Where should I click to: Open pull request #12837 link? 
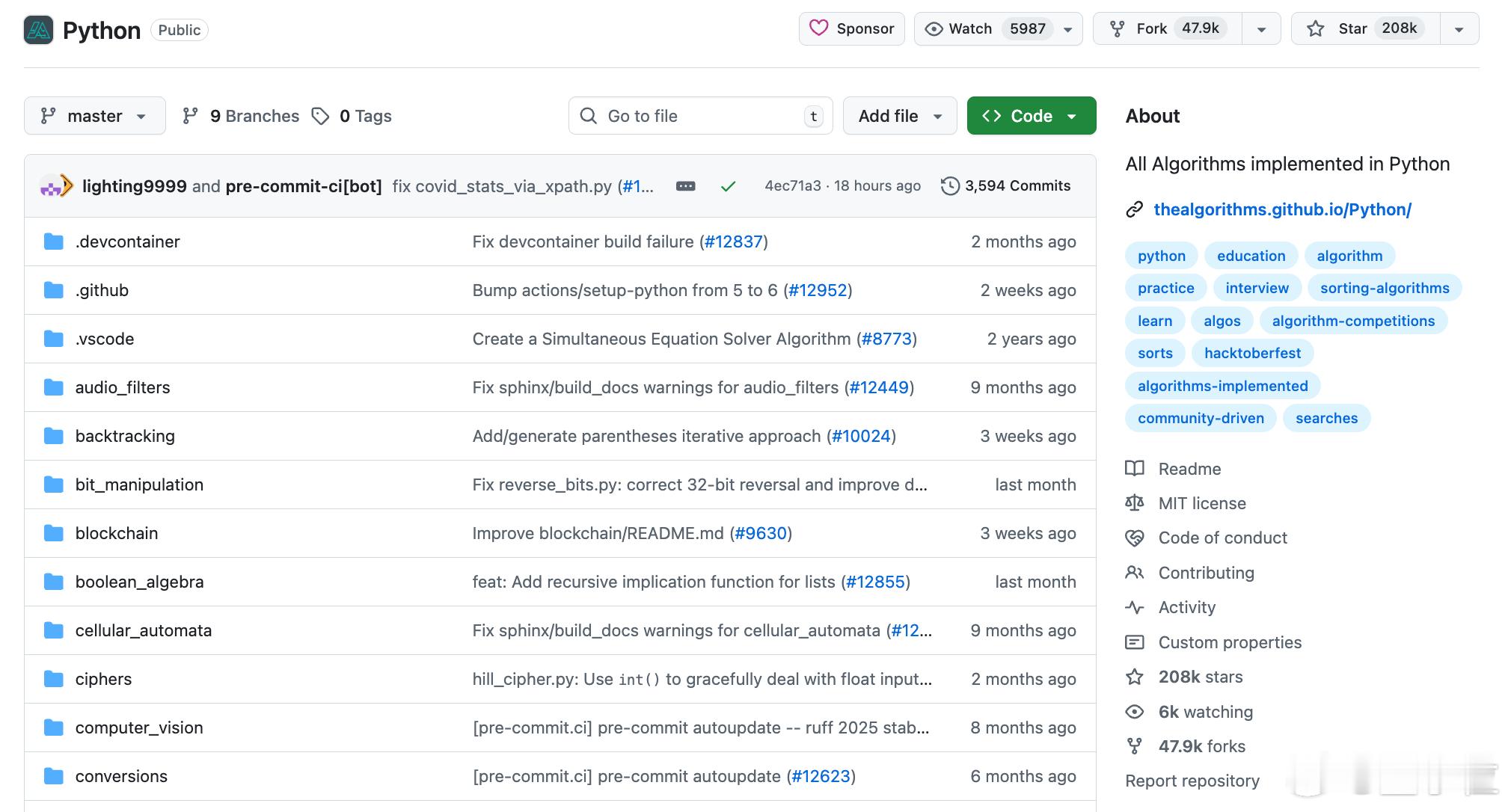click(734, 242)
